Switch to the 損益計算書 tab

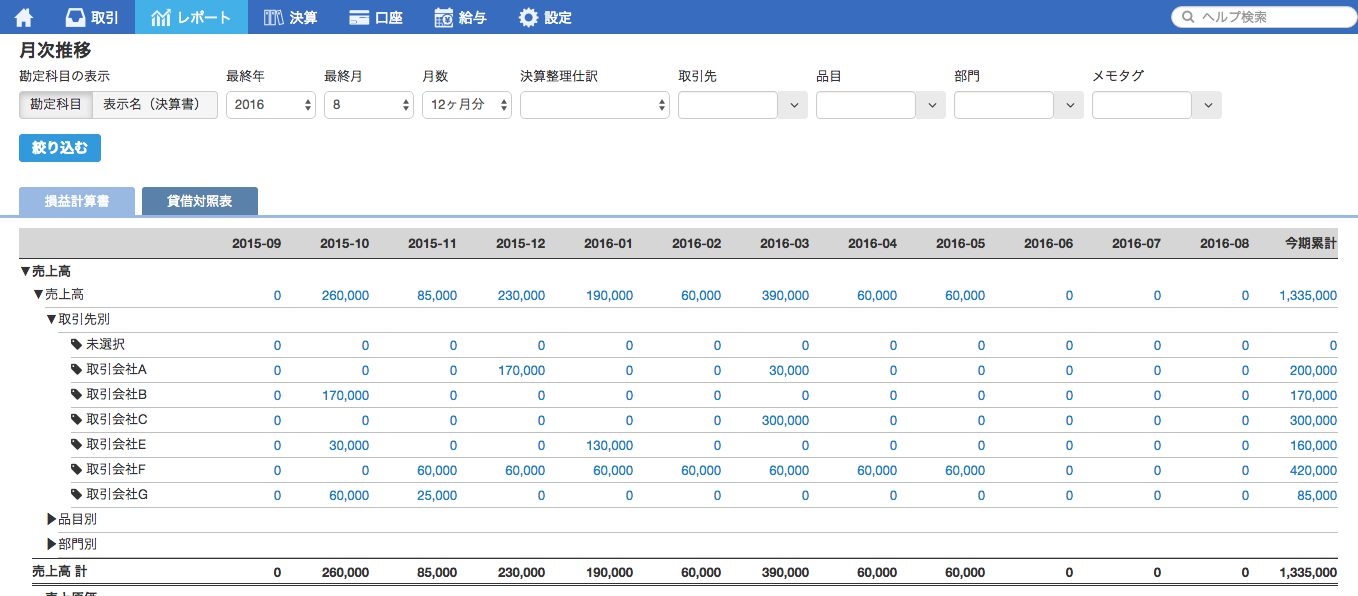pyautogui.click(x=77, y=201)
